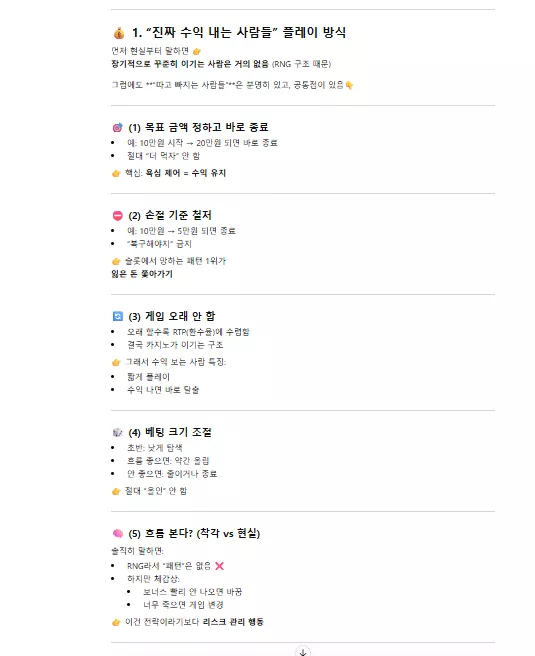Click the target dart emoji beside section (1)
Screen dimensions: 535x656
(x=118, y=128)
